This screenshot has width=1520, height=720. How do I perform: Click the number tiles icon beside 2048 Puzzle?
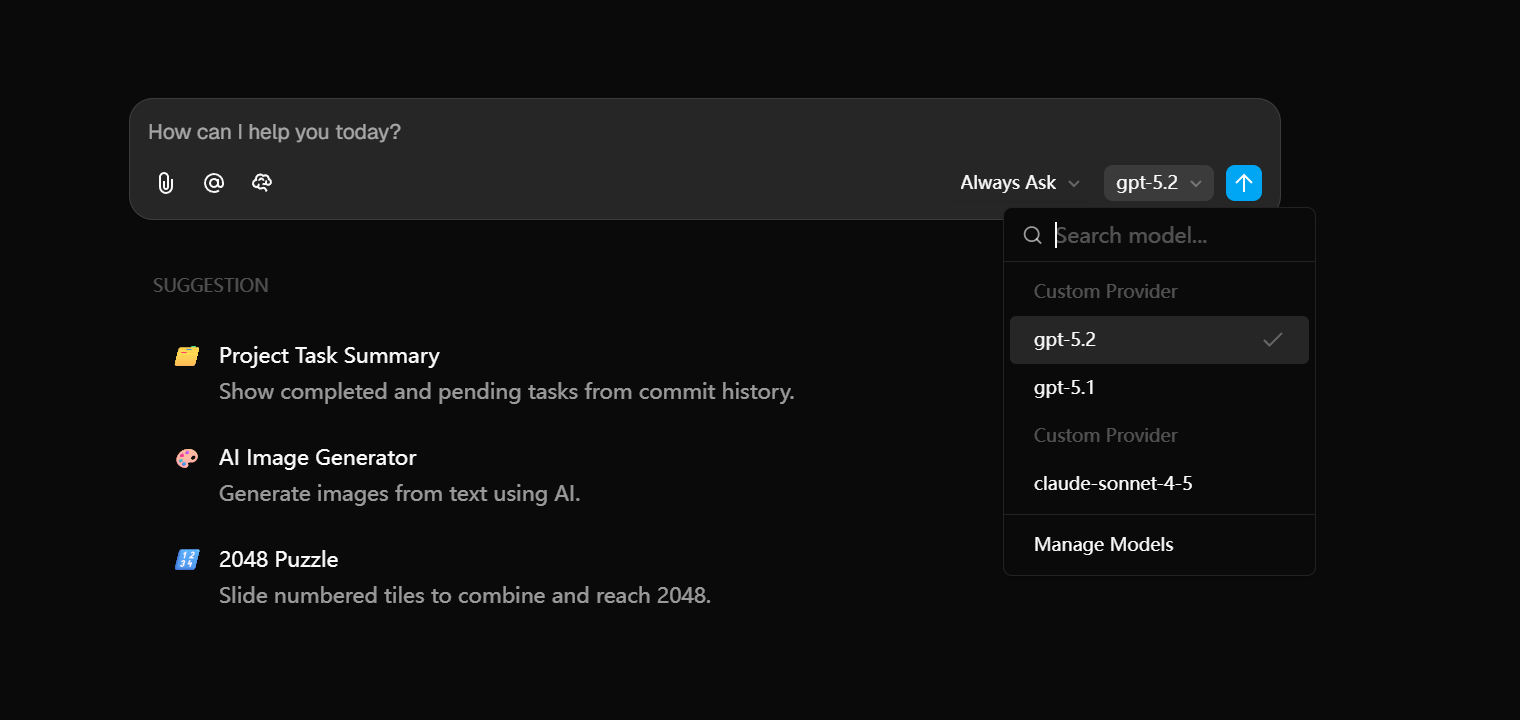coord(187,560)
